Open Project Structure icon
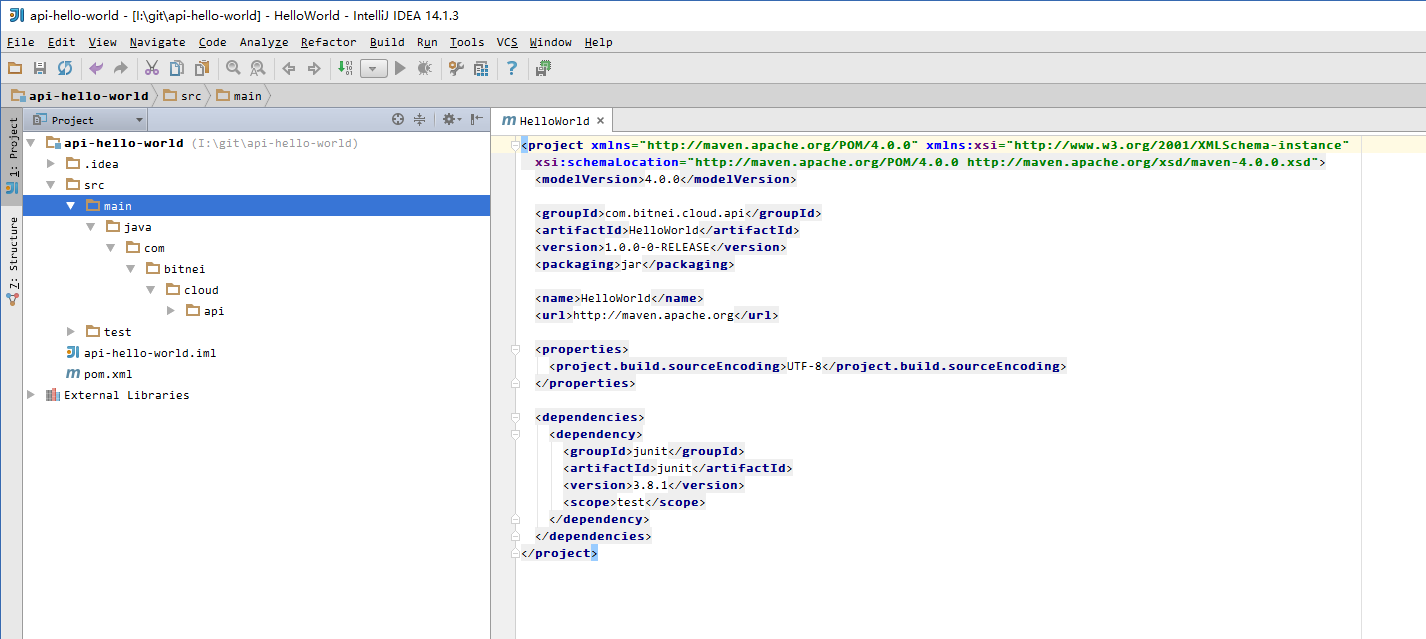Image resolution: width=1426 pixels, height=639 pixels. 481,68
